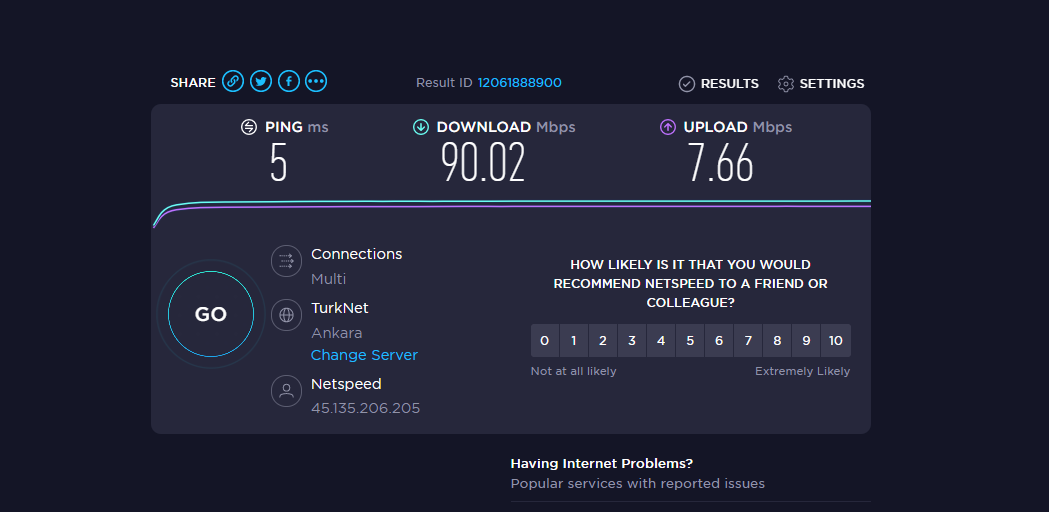Rate Netspeed 10 on likelihood scale
The height and width of the screenshot is (512, 1049).
click(x=836, y=341)
